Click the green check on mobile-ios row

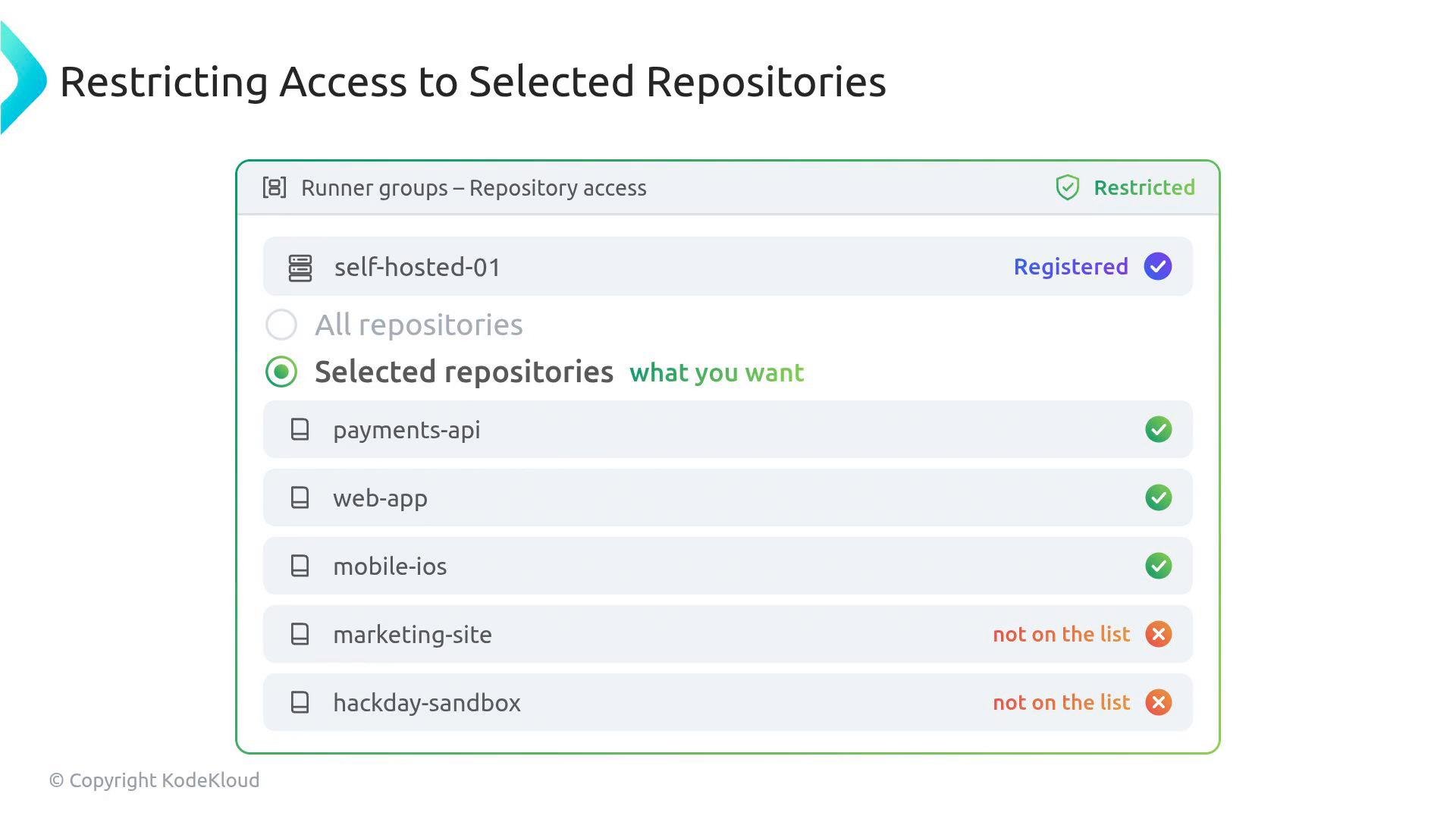point(1158,566)
